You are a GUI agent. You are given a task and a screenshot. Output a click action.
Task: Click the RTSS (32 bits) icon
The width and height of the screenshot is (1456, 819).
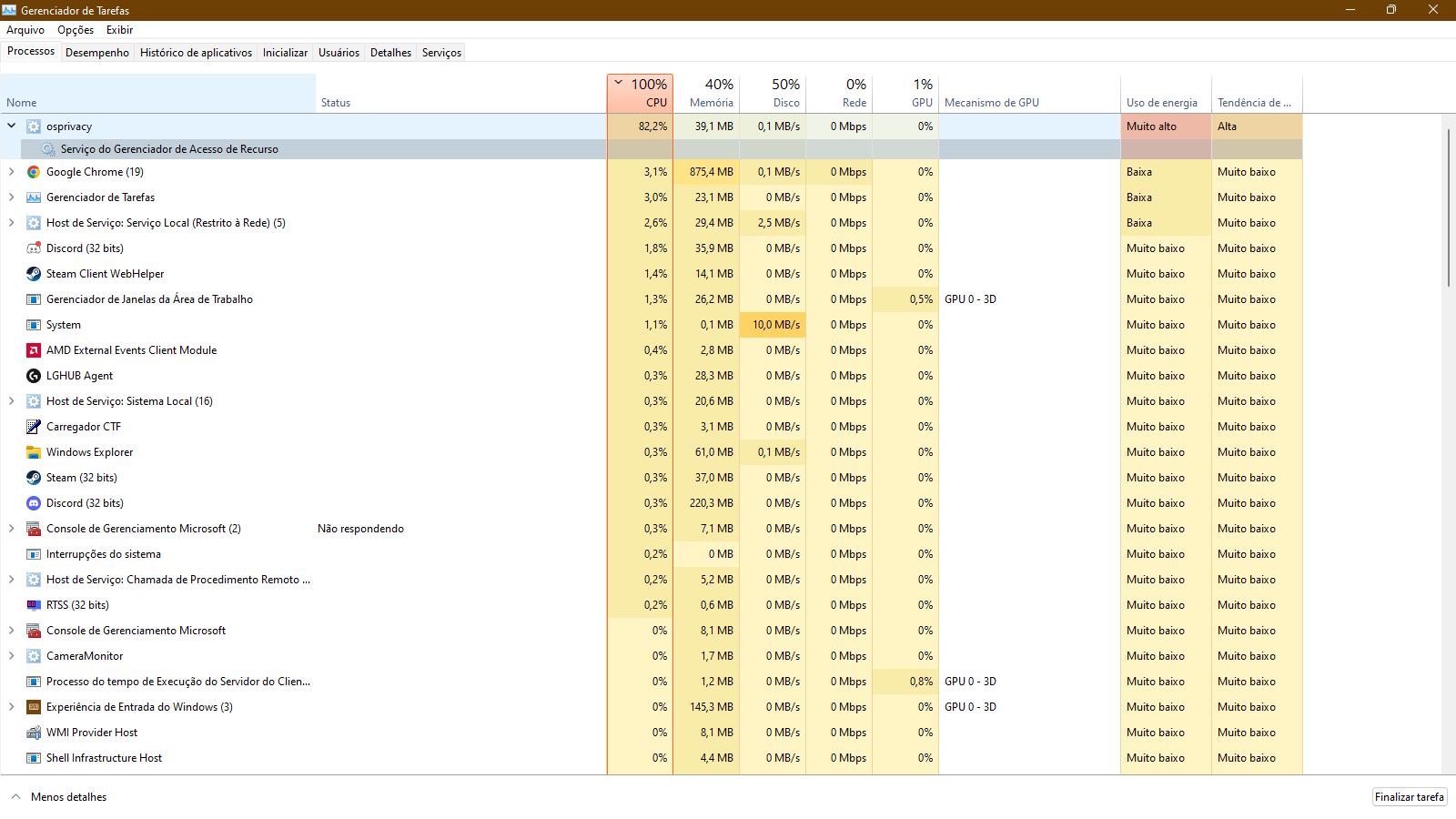click(x=34, y=605)
